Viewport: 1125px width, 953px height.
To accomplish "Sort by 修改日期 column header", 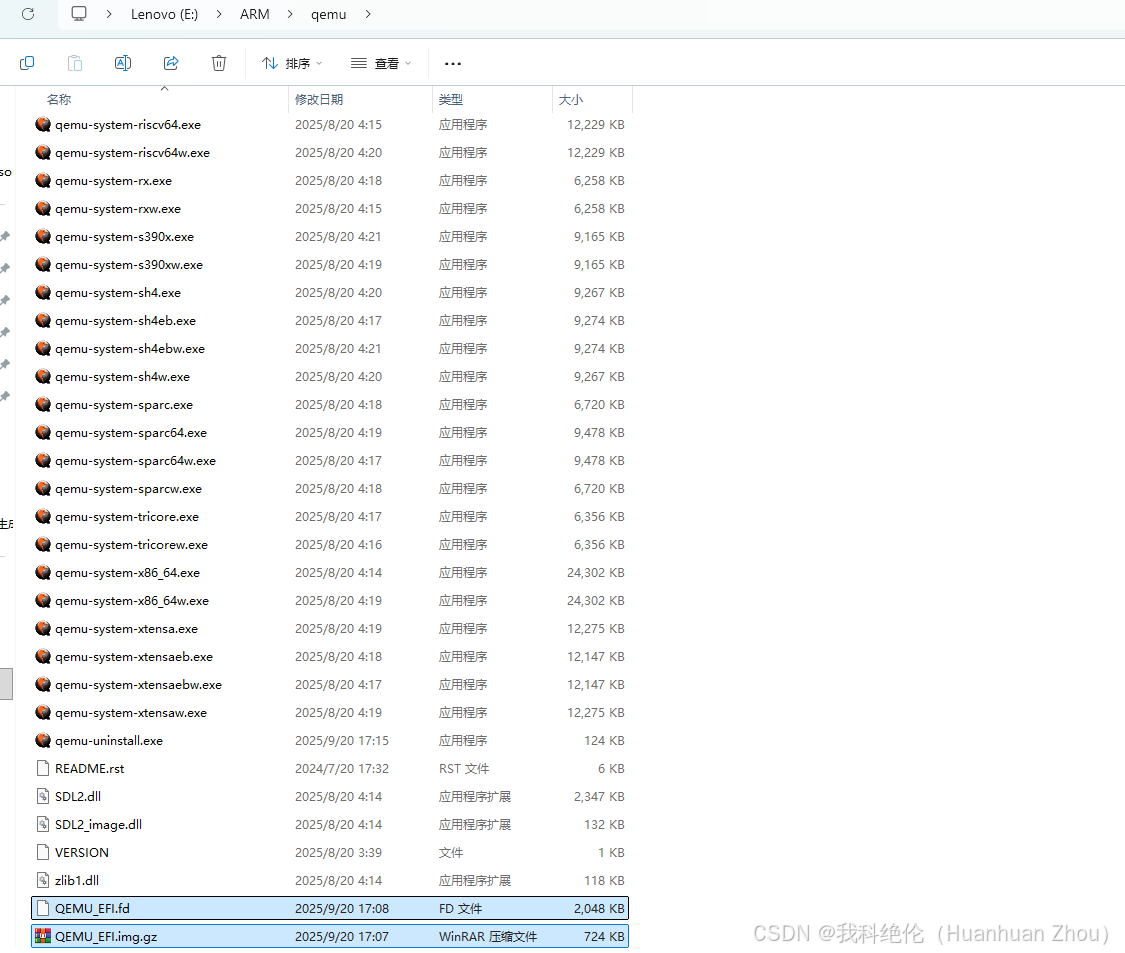I will [x=319, y=100].
